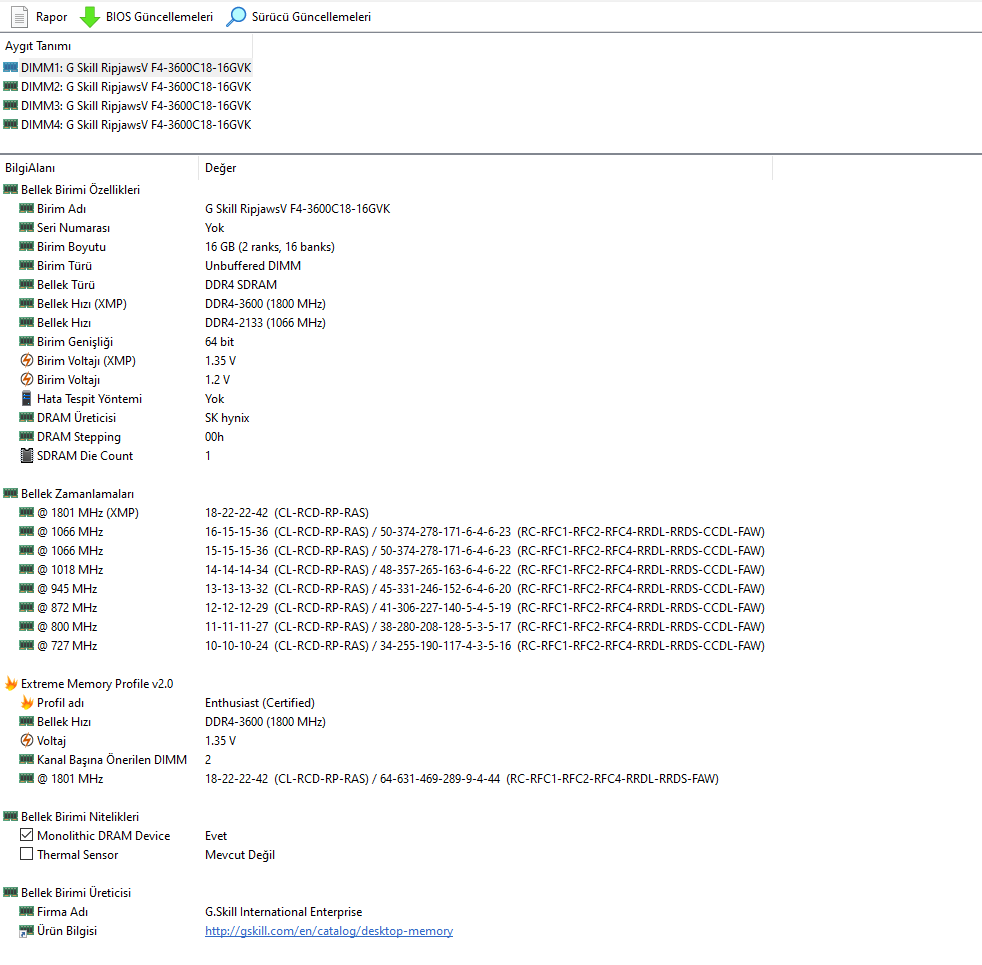Click the Birim Voltajı (XMP) lightning icon

pyautogui.click(x=26, y=360)
